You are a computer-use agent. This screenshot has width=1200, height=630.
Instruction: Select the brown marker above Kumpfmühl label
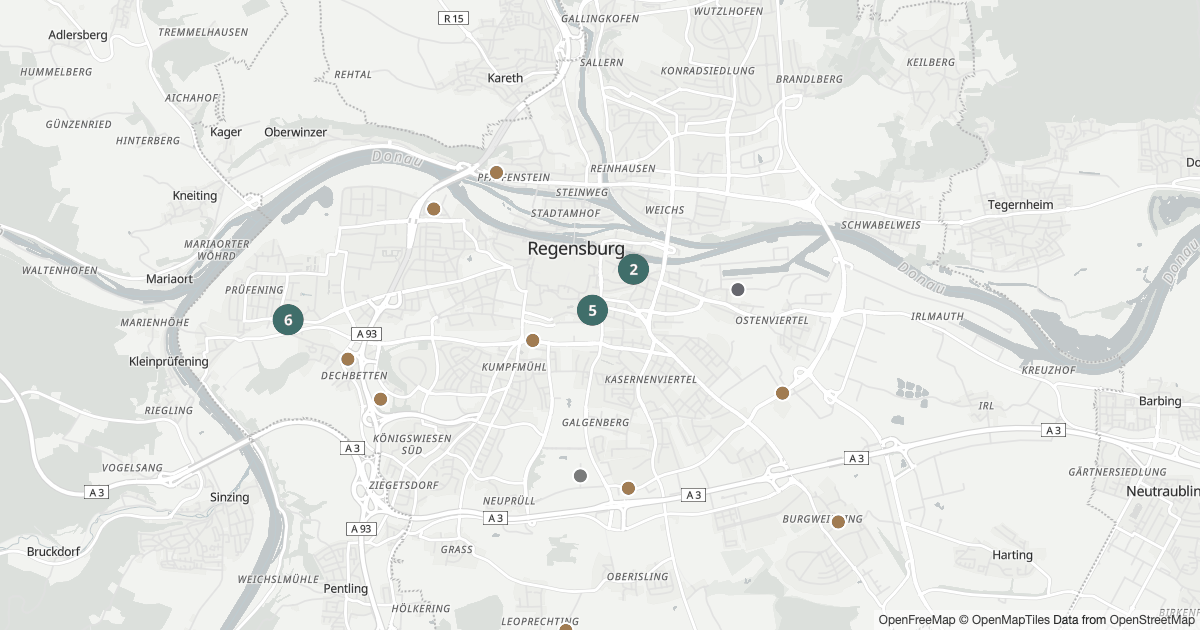tap(533, 340)
